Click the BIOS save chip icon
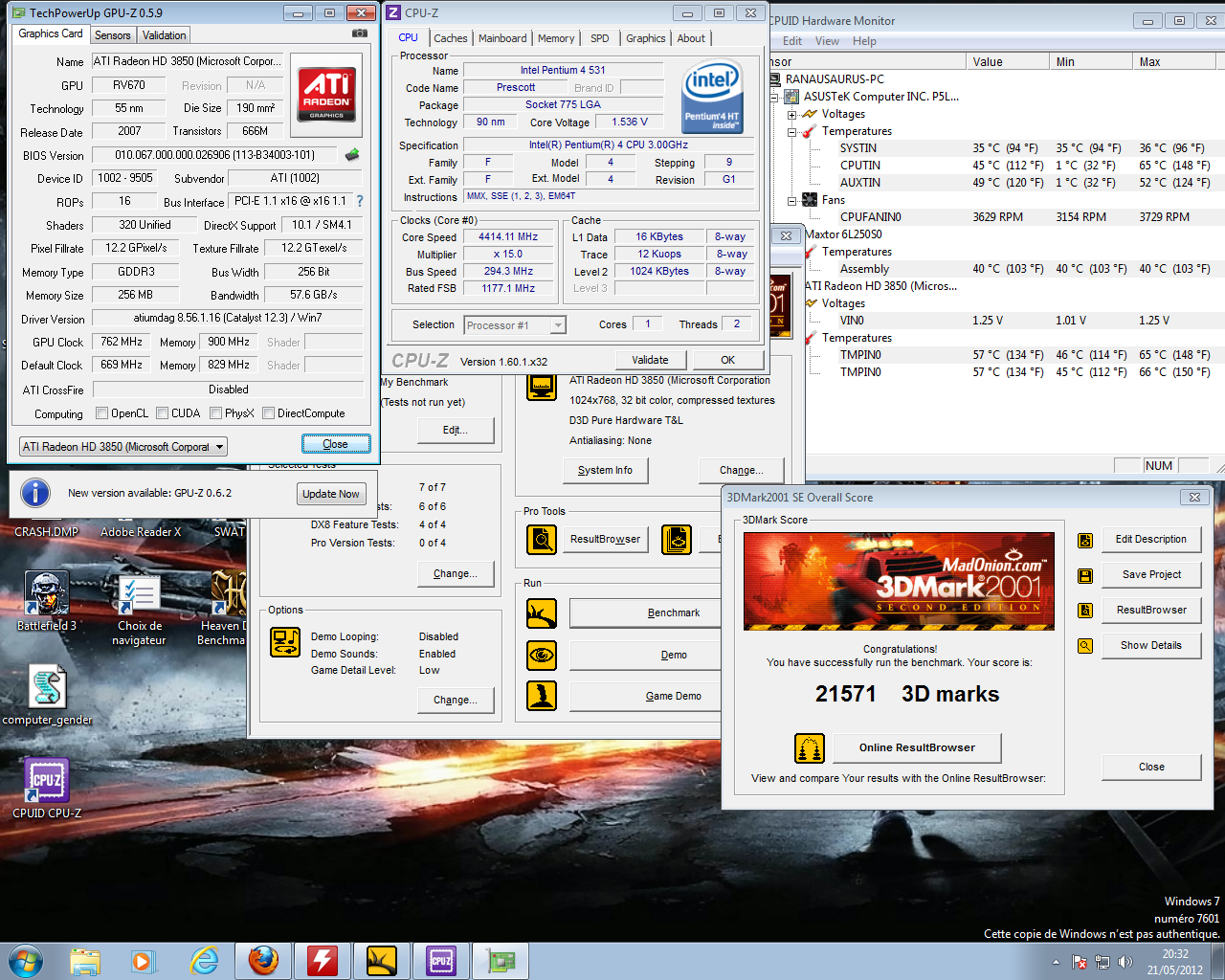Image resolution: width=1225 pixels, height=980 pixels. pyautogui.click(x=352, y=154)
